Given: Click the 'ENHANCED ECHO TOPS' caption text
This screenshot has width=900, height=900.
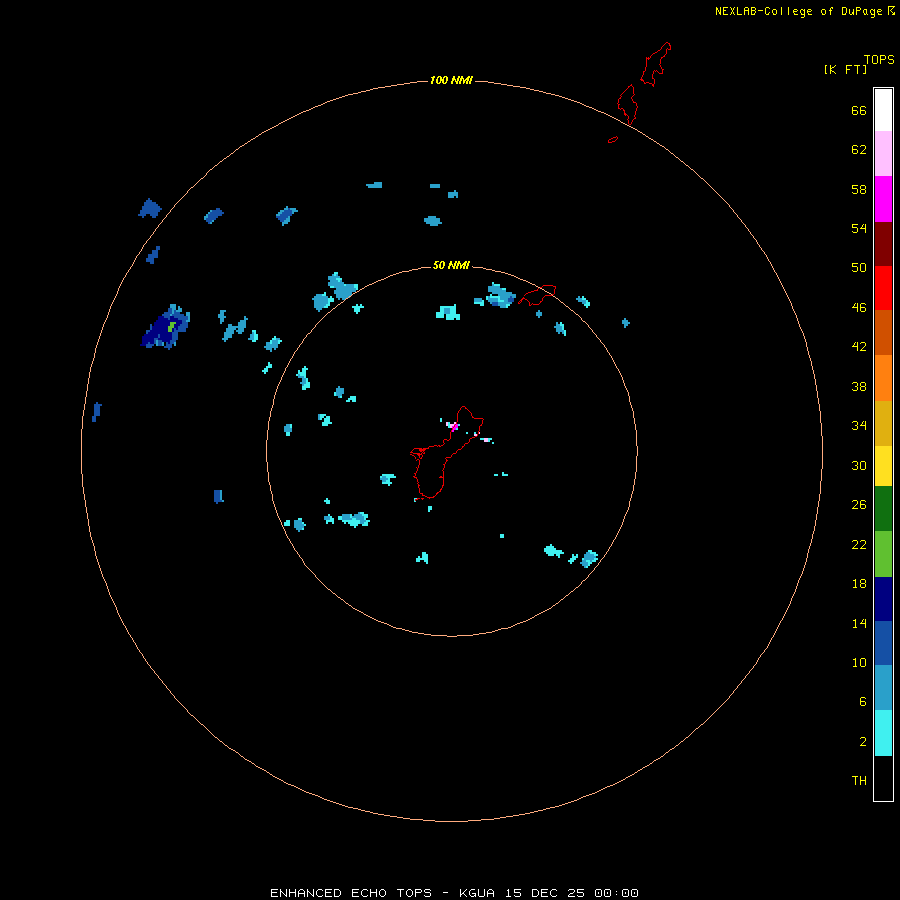Looking at the screenshot, I should point(351,893).
